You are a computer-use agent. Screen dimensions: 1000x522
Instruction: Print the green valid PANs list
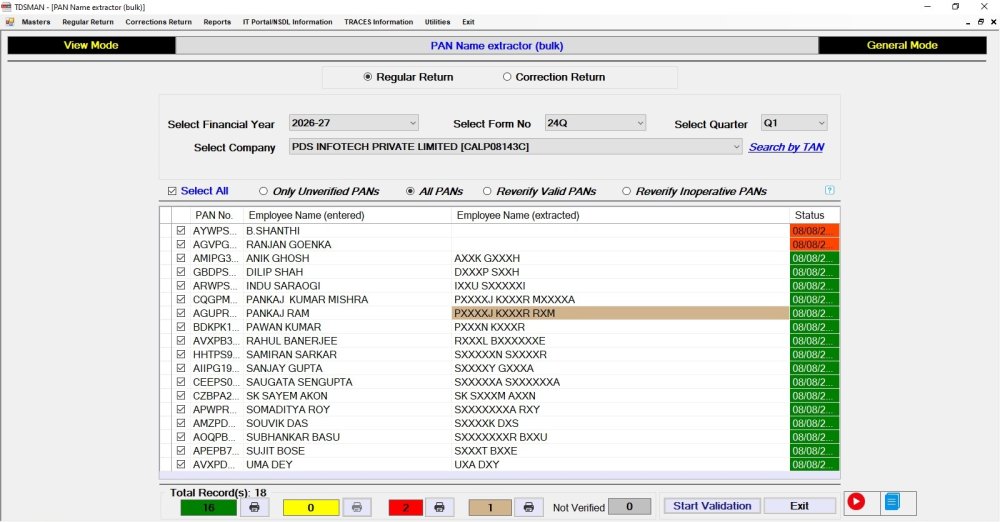(x=254, y=507)
